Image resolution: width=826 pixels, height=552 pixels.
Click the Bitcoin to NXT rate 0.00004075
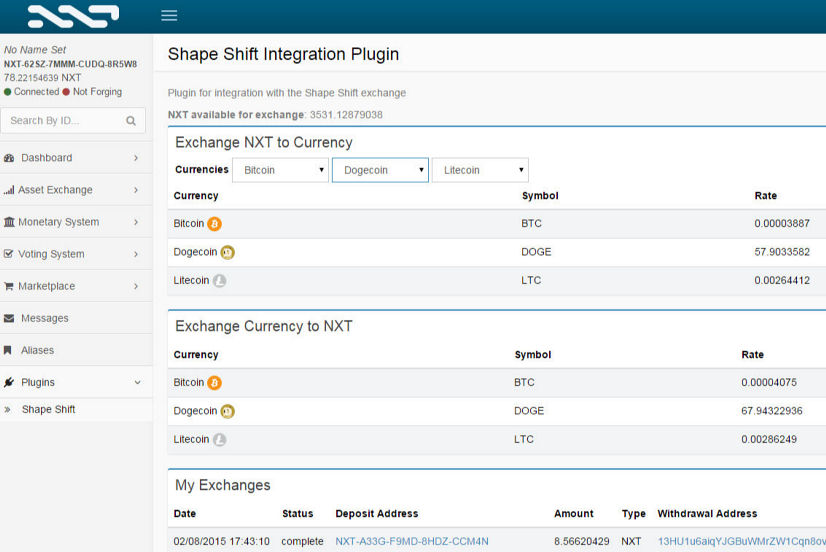coord(769,382)
